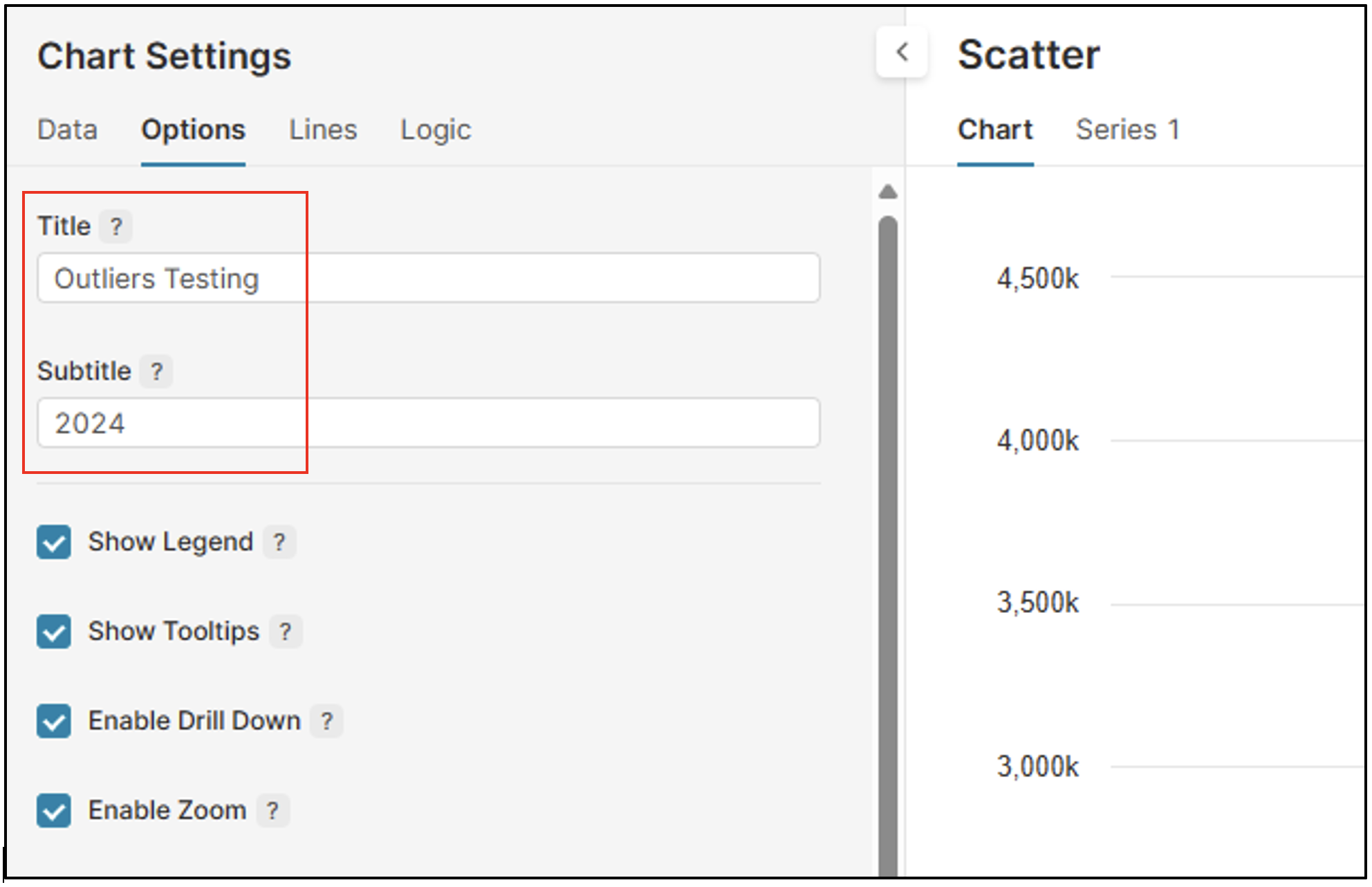Click the Enable Zoom question mark icon

pyautogui.click(x=272, y=811)
